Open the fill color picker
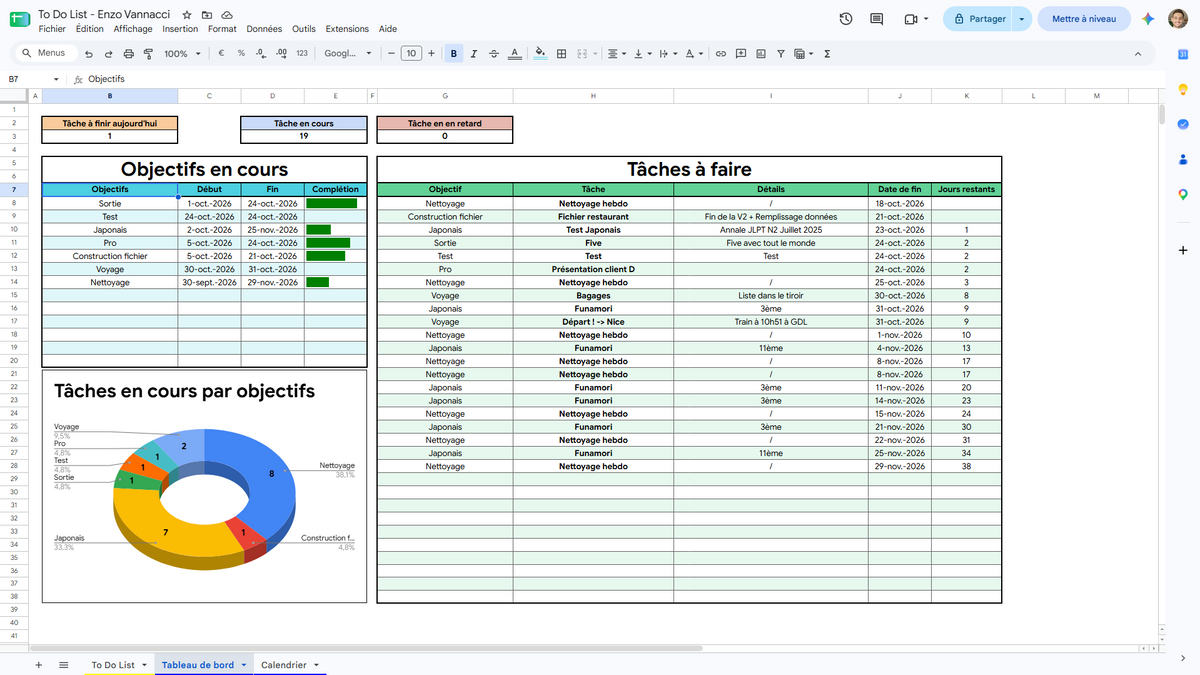 [541, 54]
